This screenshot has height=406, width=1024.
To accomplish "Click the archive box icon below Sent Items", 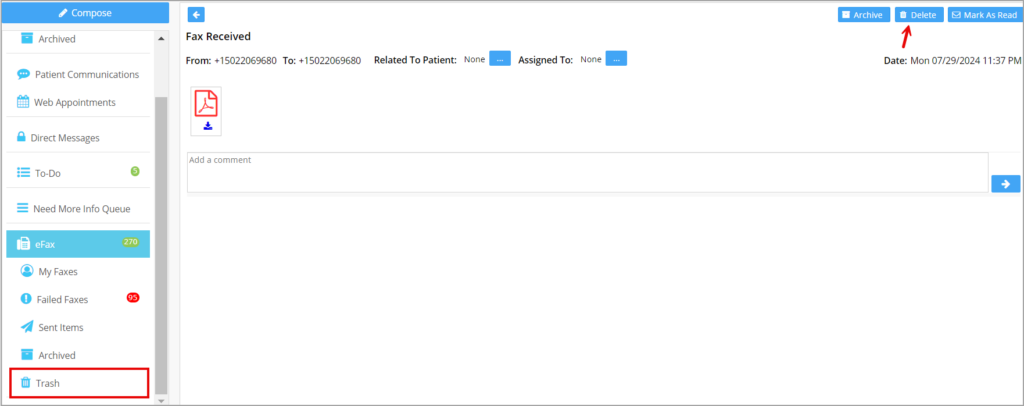I will point(27,354).
